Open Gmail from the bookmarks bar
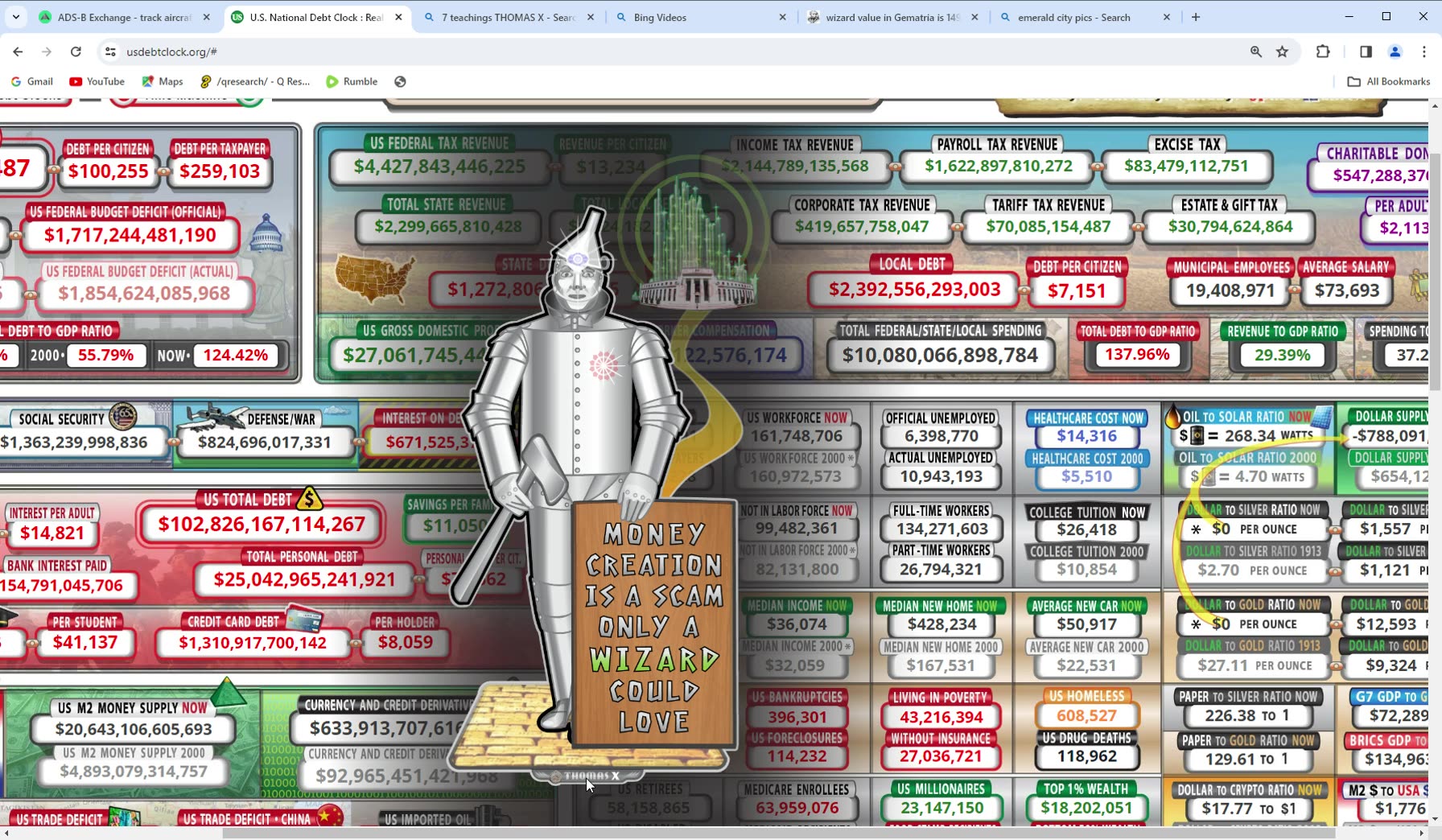This screenshot has height=840, width=1442. 31,81
